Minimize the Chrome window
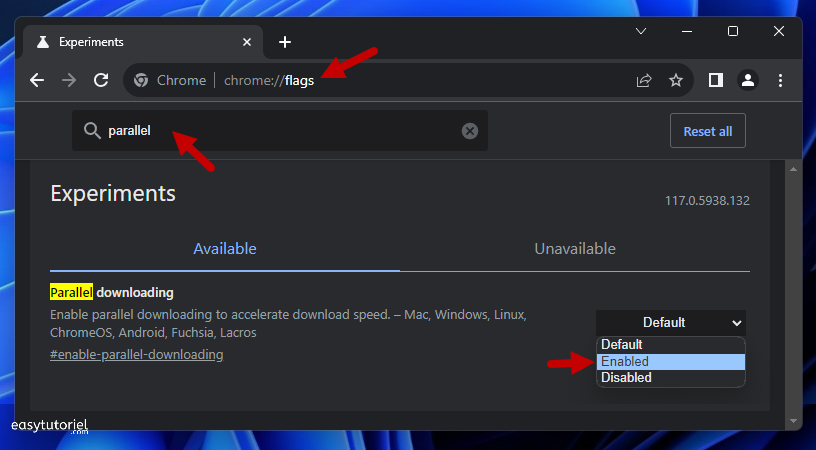The image size is (816, 450). click(687, 31)
